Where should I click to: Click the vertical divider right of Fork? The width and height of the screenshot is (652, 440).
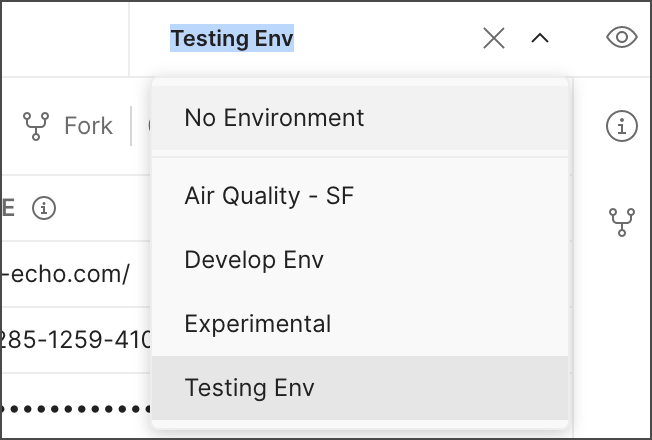pyautogui.click(x=131, y=126)
